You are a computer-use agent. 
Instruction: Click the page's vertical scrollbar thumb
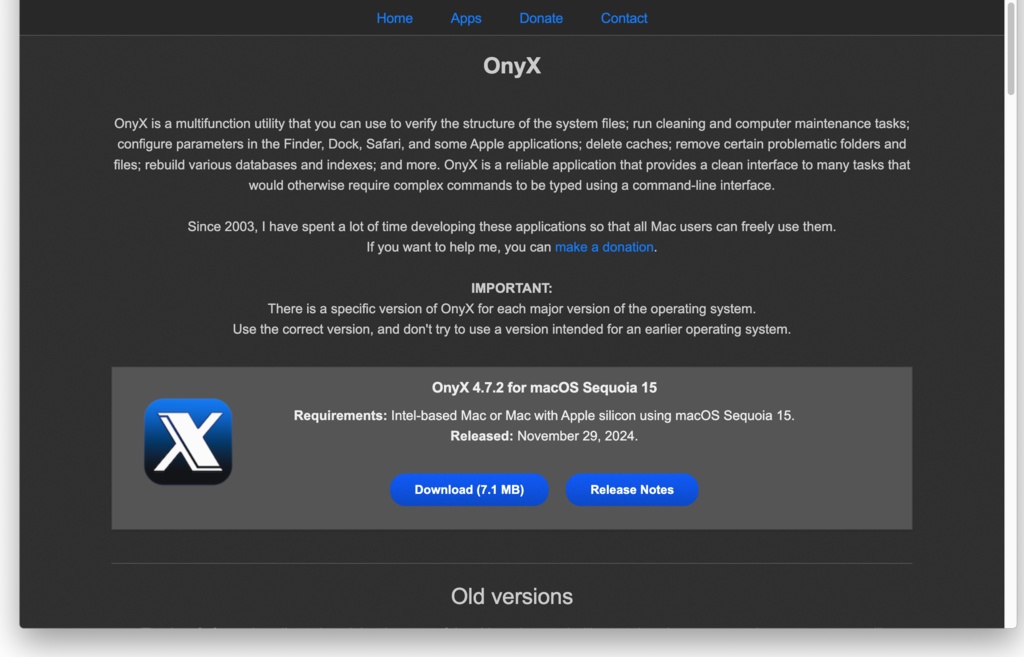click(x=1011, y=49)
